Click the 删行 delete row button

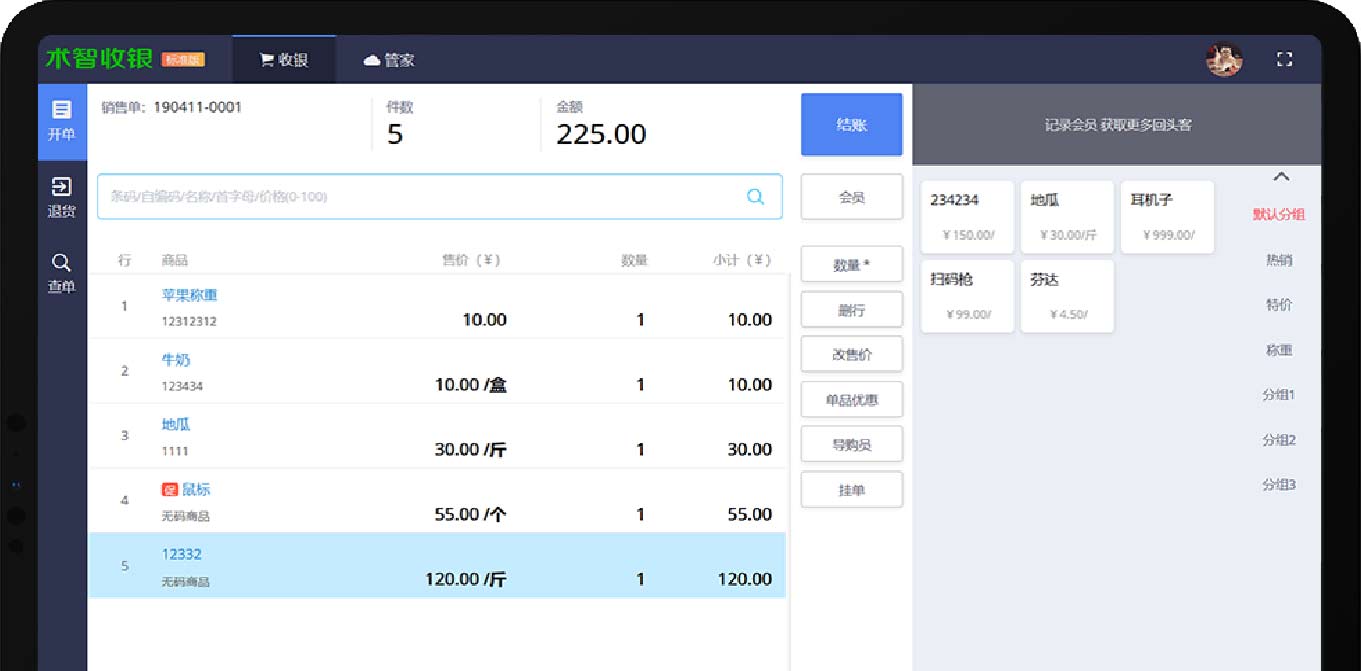pos(851,310)
